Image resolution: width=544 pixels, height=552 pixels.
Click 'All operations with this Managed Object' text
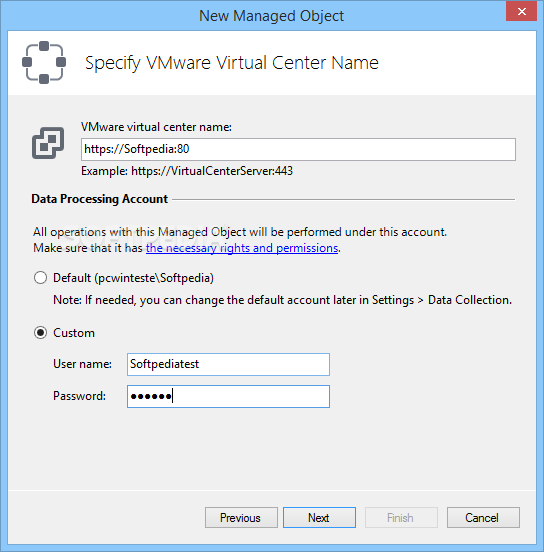[x=139, y=232]
